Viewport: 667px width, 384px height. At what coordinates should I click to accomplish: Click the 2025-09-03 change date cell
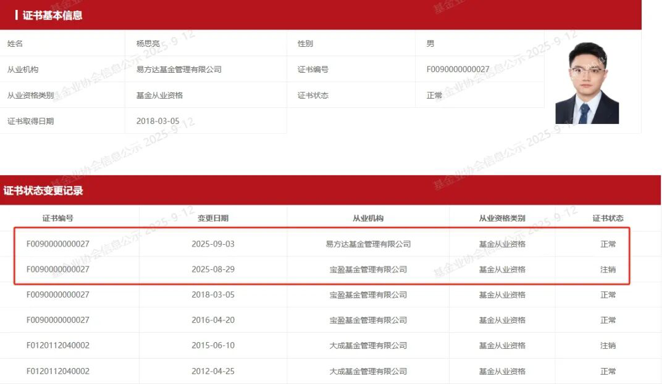click(213, 244)
